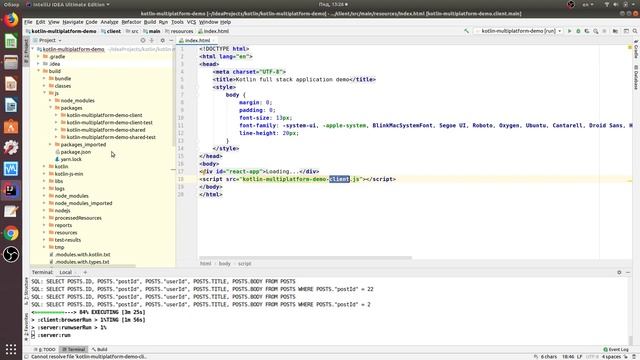The height and width of the screenshot is (360, 640).
Task: Expand the .gradle folder
Action: (x=39, y=56)
